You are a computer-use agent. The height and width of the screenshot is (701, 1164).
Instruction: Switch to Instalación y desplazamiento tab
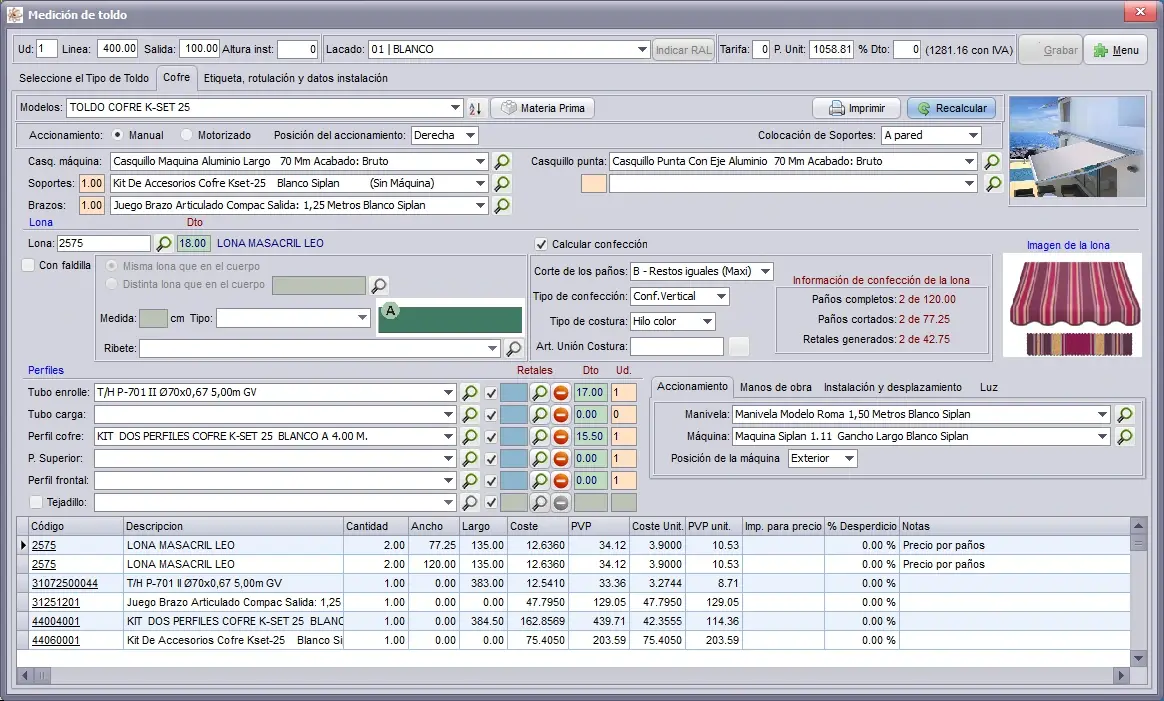[893, 388]
